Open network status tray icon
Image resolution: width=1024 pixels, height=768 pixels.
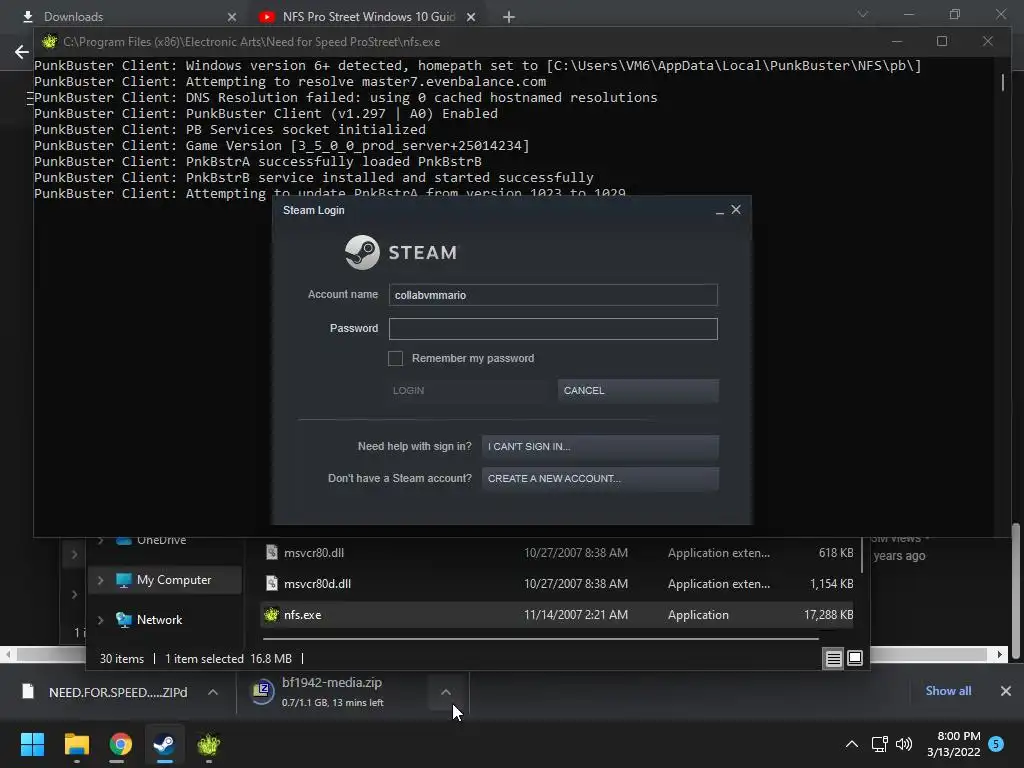[x=879, y=744]
